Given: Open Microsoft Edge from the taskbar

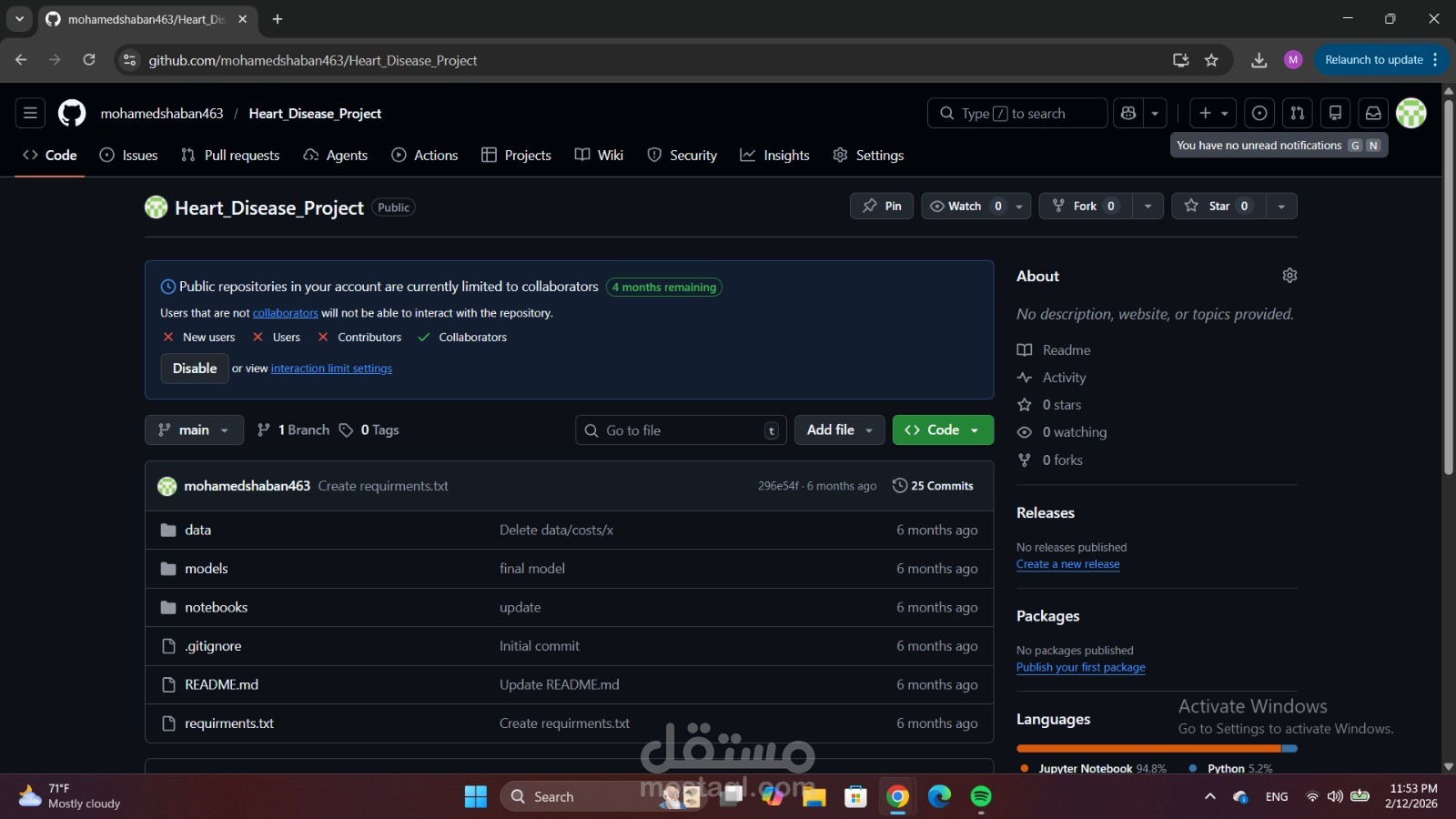Looking at the screenshot, I should (939, 797).
